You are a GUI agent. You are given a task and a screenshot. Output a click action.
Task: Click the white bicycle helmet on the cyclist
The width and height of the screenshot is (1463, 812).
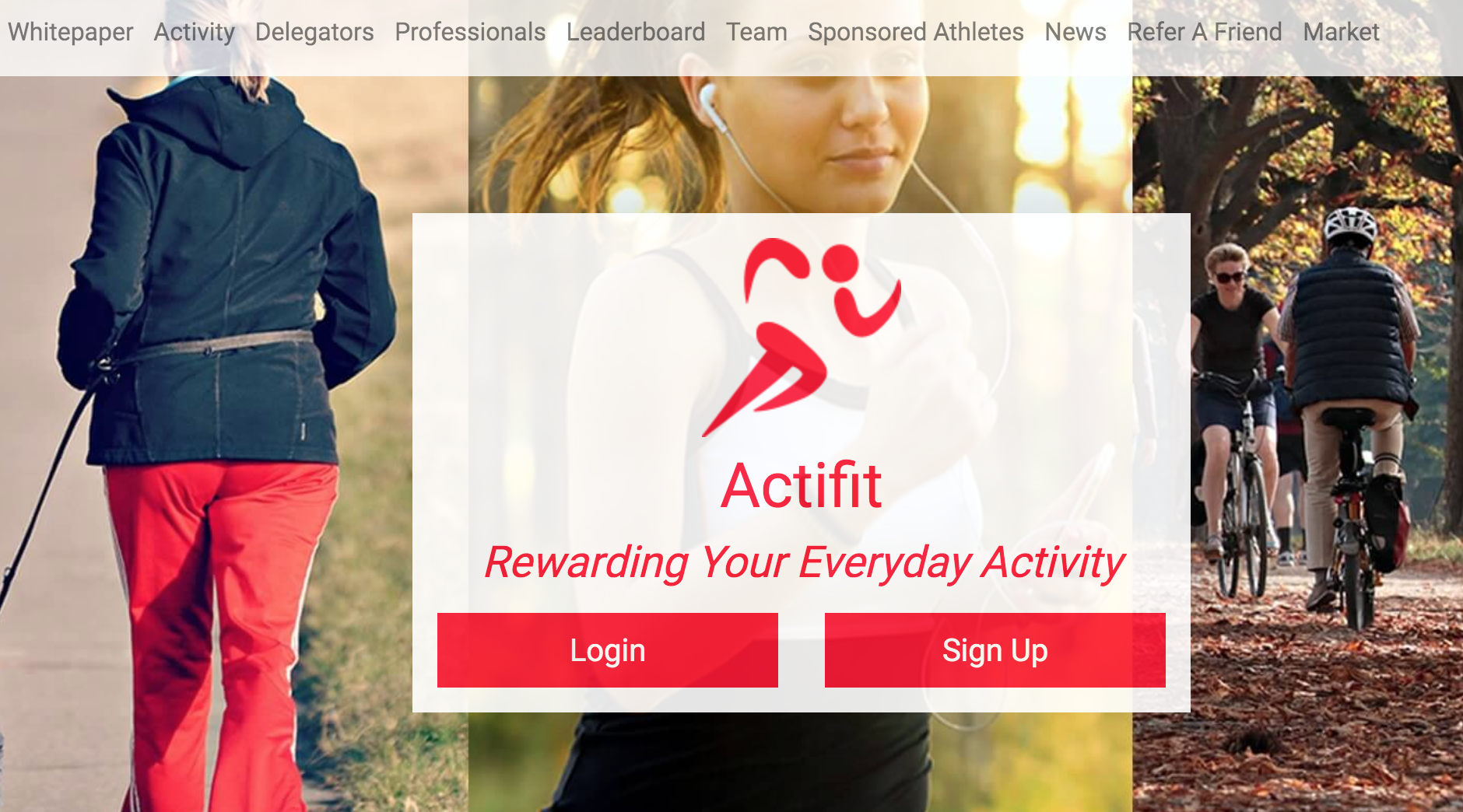[x=1351, y=224]
